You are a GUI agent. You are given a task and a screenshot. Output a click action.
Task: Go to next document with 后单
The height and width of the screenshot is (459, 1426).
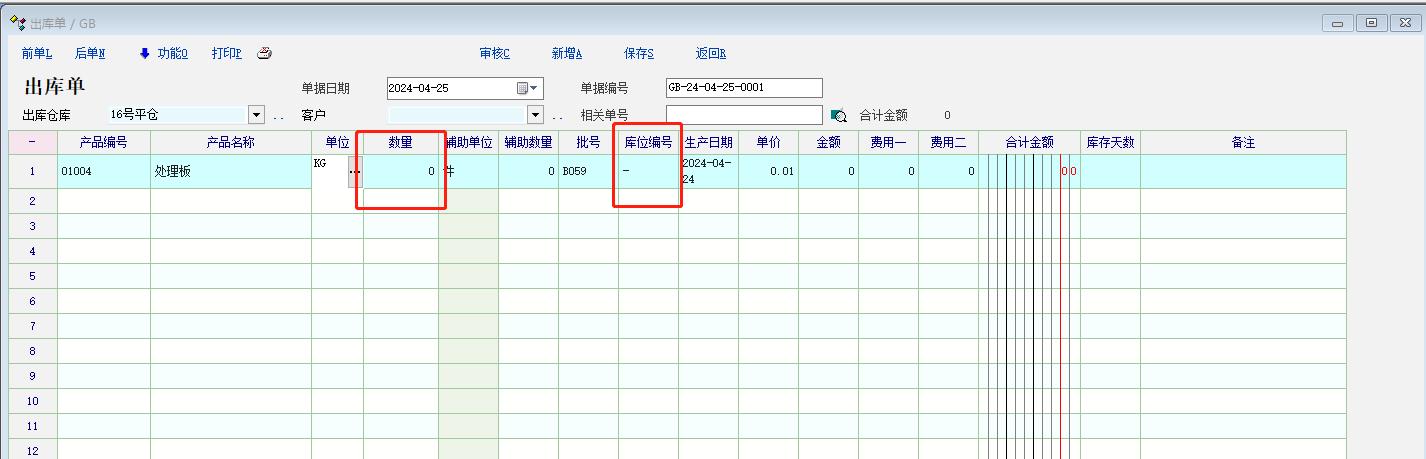(90, 54)
